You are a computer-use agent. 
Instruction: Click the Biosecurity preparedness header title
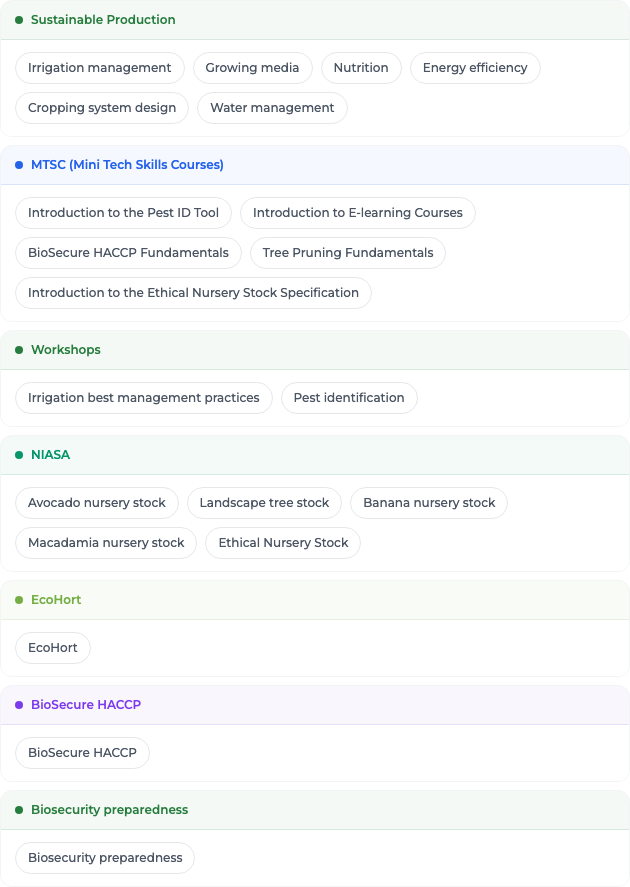109,810
